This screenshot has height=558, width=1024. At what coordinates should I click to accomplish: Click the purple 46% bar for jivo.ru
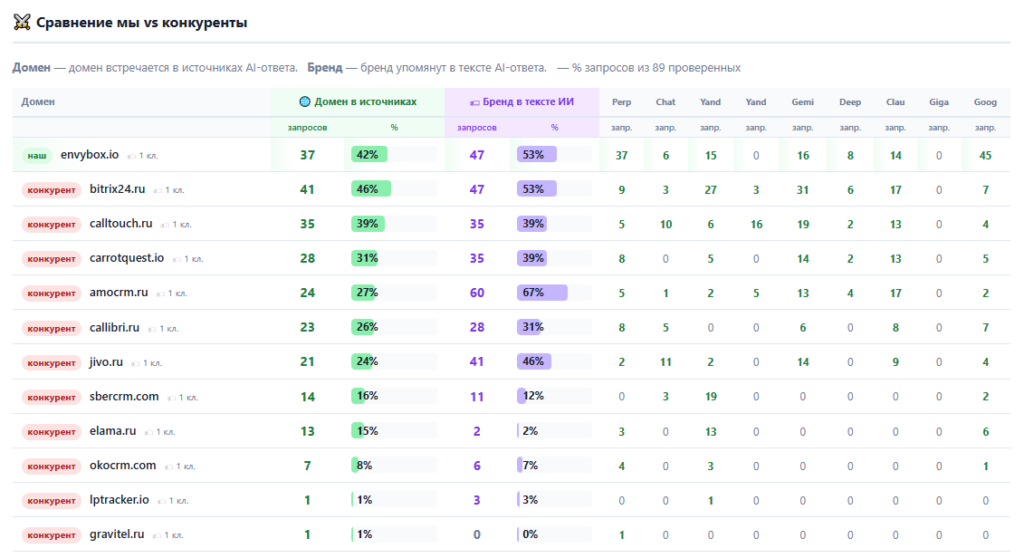(x=534, y=361)
